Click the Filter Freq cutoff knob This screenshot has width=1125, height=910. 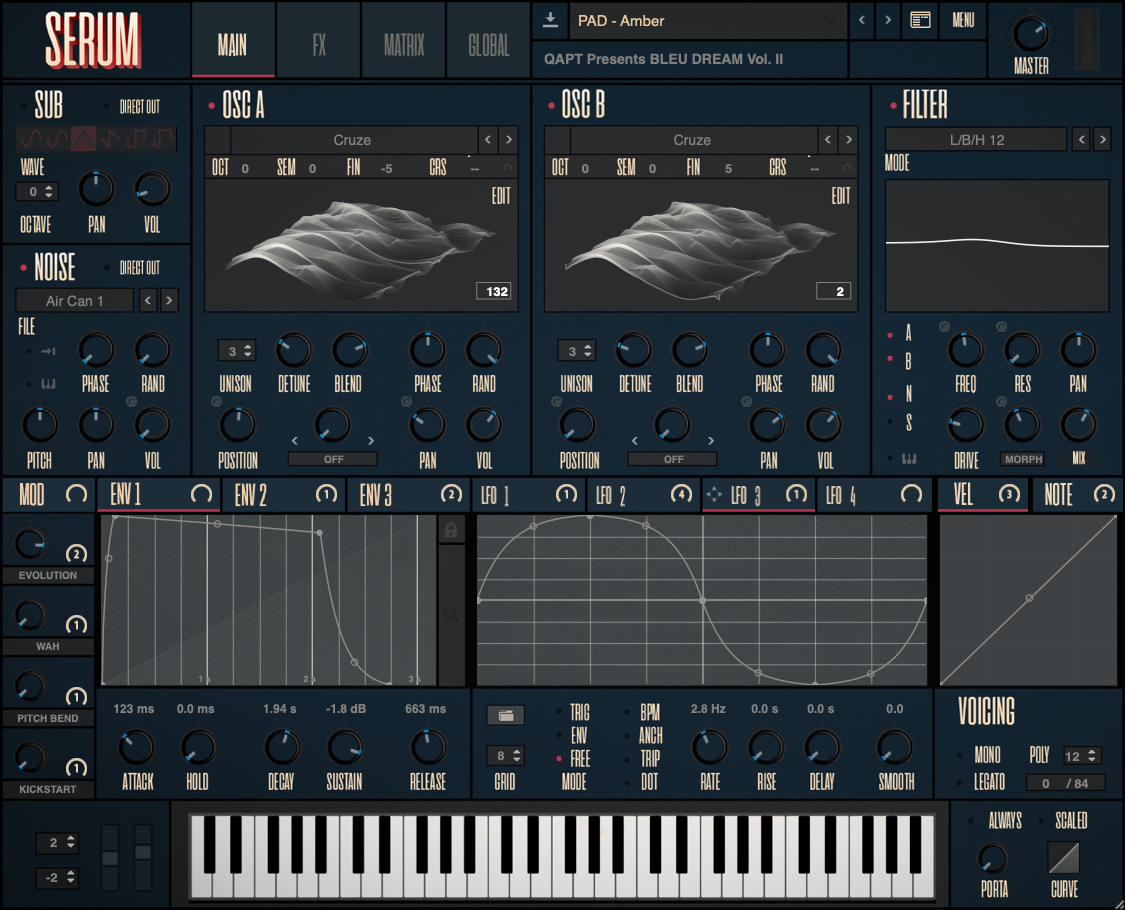[966, 350]
